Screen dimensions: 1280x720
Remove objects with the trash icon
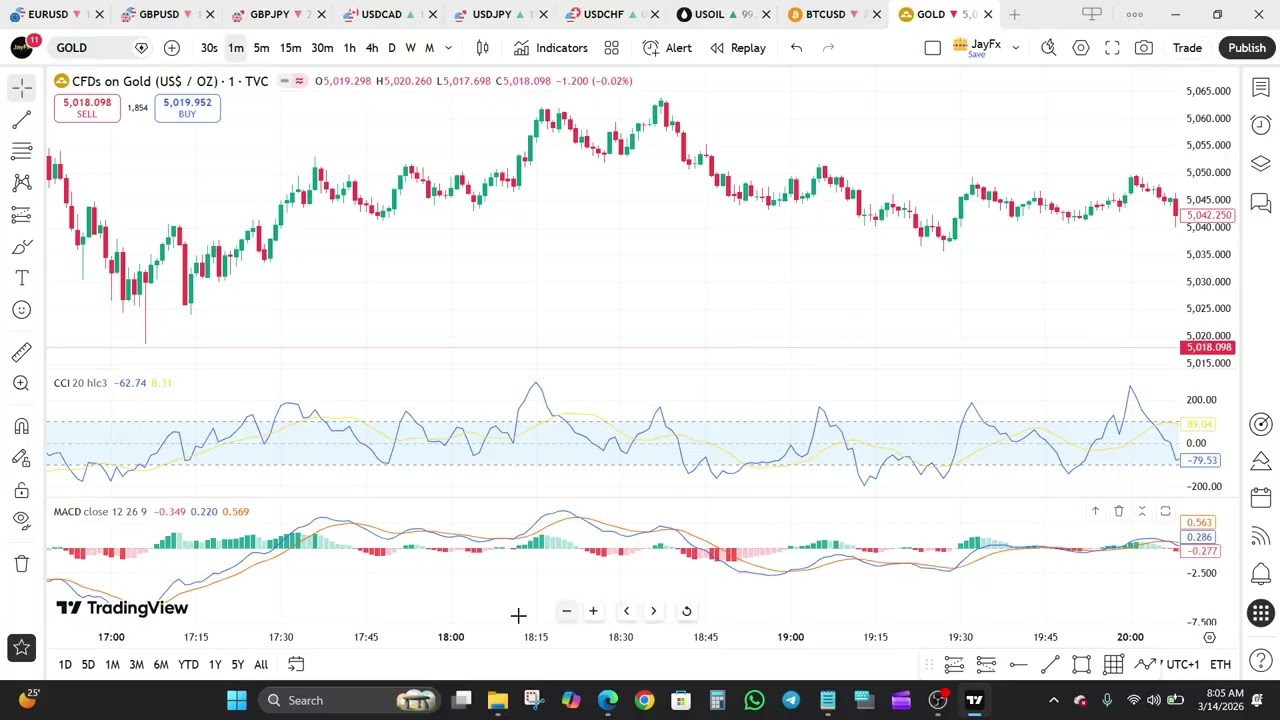[x=22, y=564]
